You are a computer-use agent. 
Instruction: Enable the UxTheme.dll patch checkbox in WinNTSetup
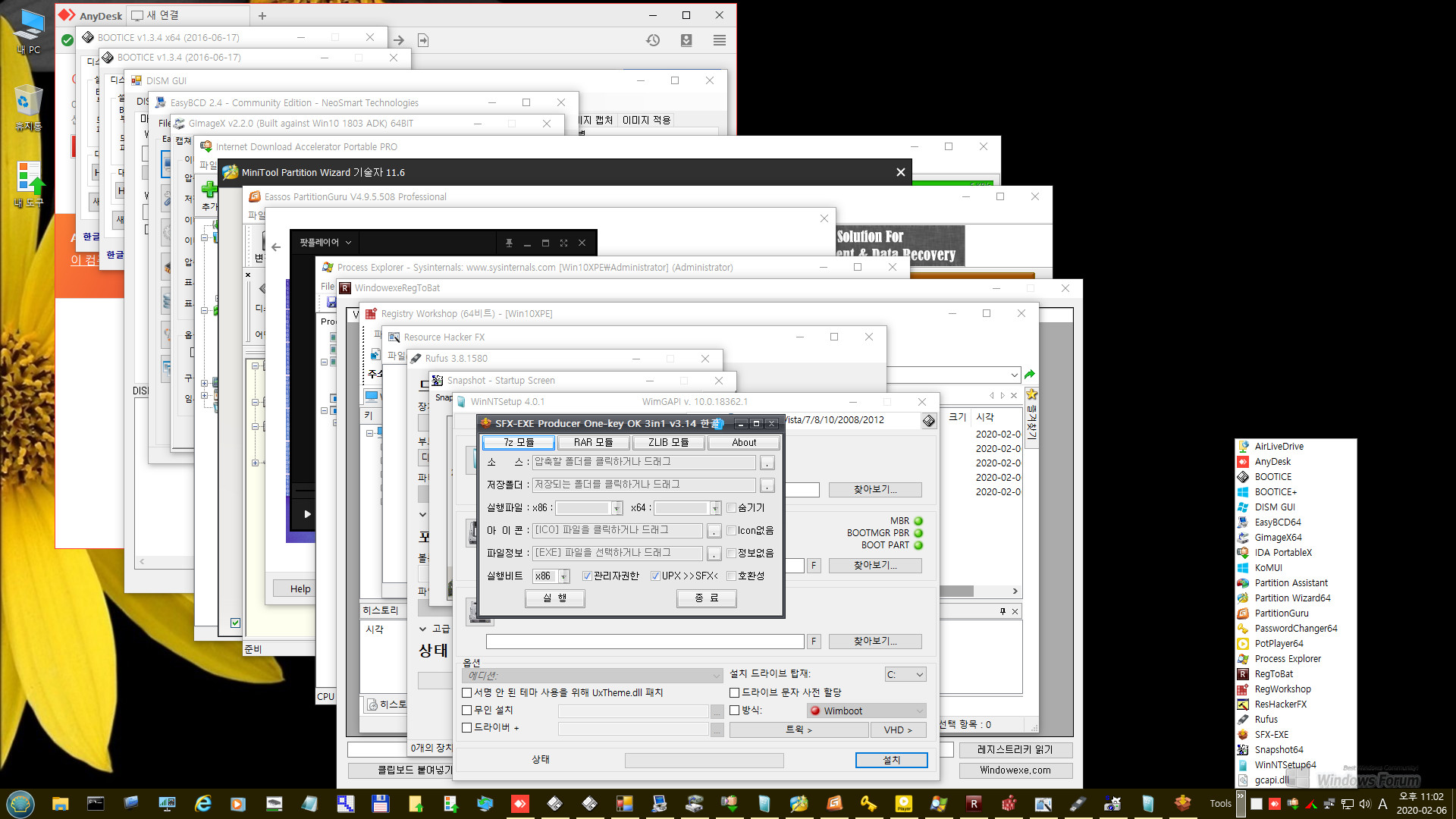click(x=467, y=692)
